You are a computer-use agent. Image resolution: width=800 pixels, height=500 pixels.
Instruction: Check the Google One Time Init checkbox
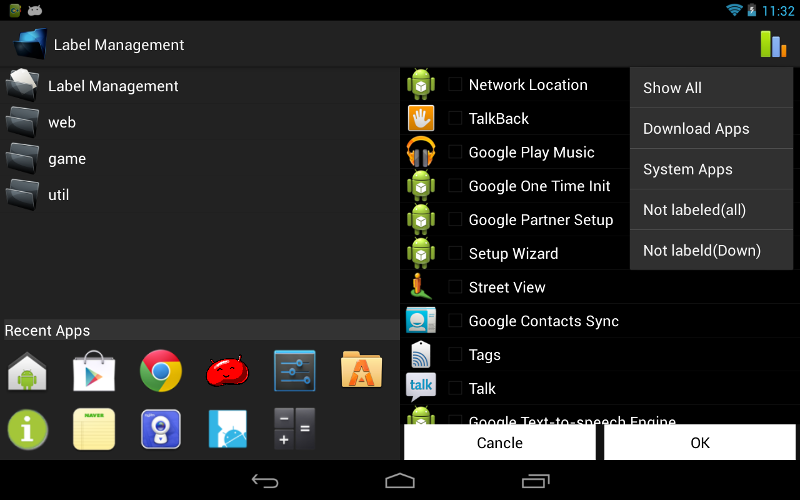click(x=455, y=185)
